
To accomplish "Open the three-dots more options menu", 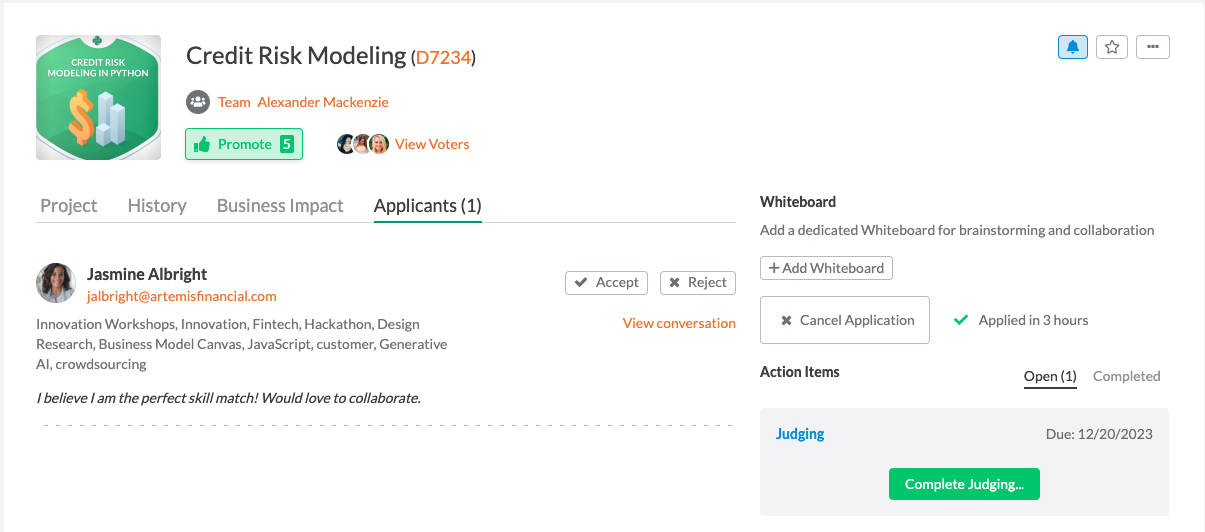I will pos(1153,47).
